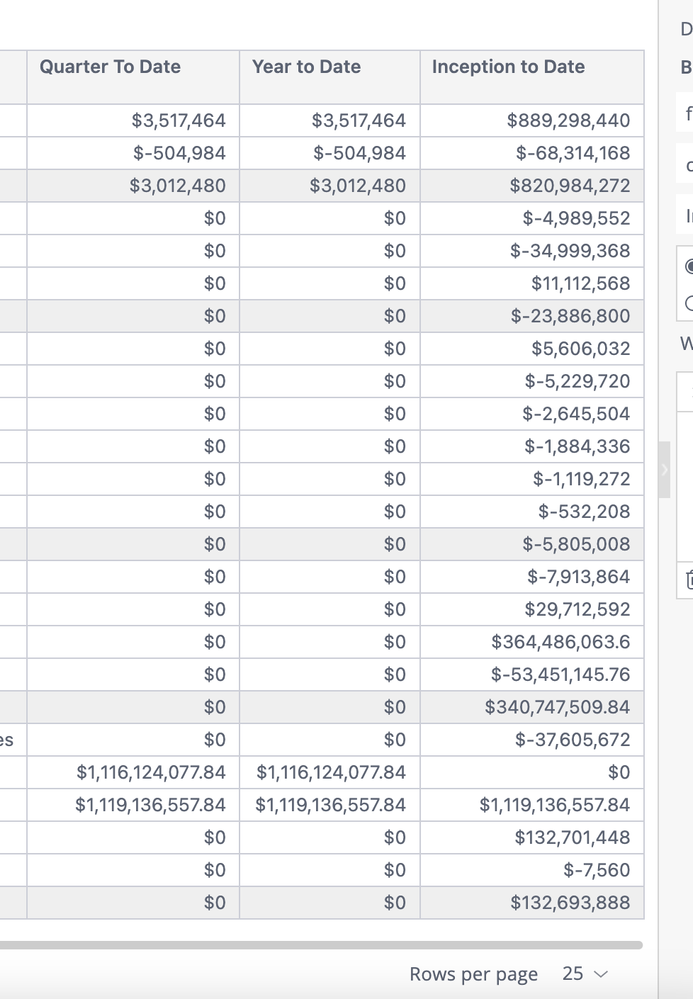Expand the side panel with the chevron handle

pyautogui.click(x=664, y=469)
